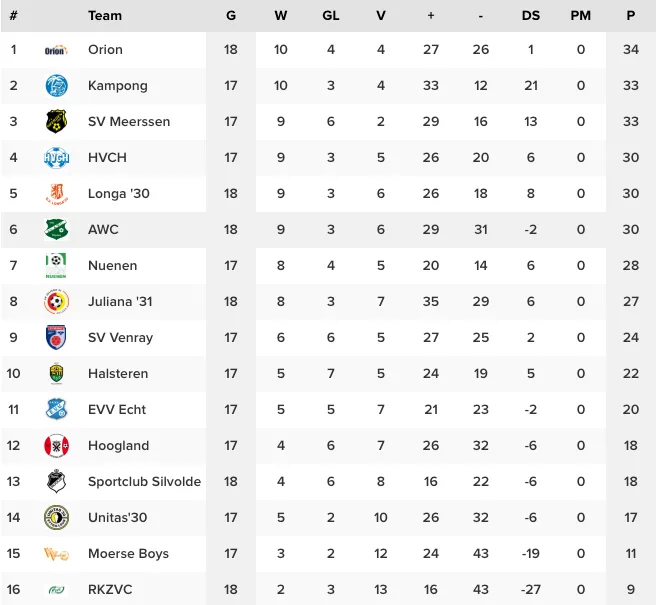Click the RKZVC team name

click(x=110, y=590)
